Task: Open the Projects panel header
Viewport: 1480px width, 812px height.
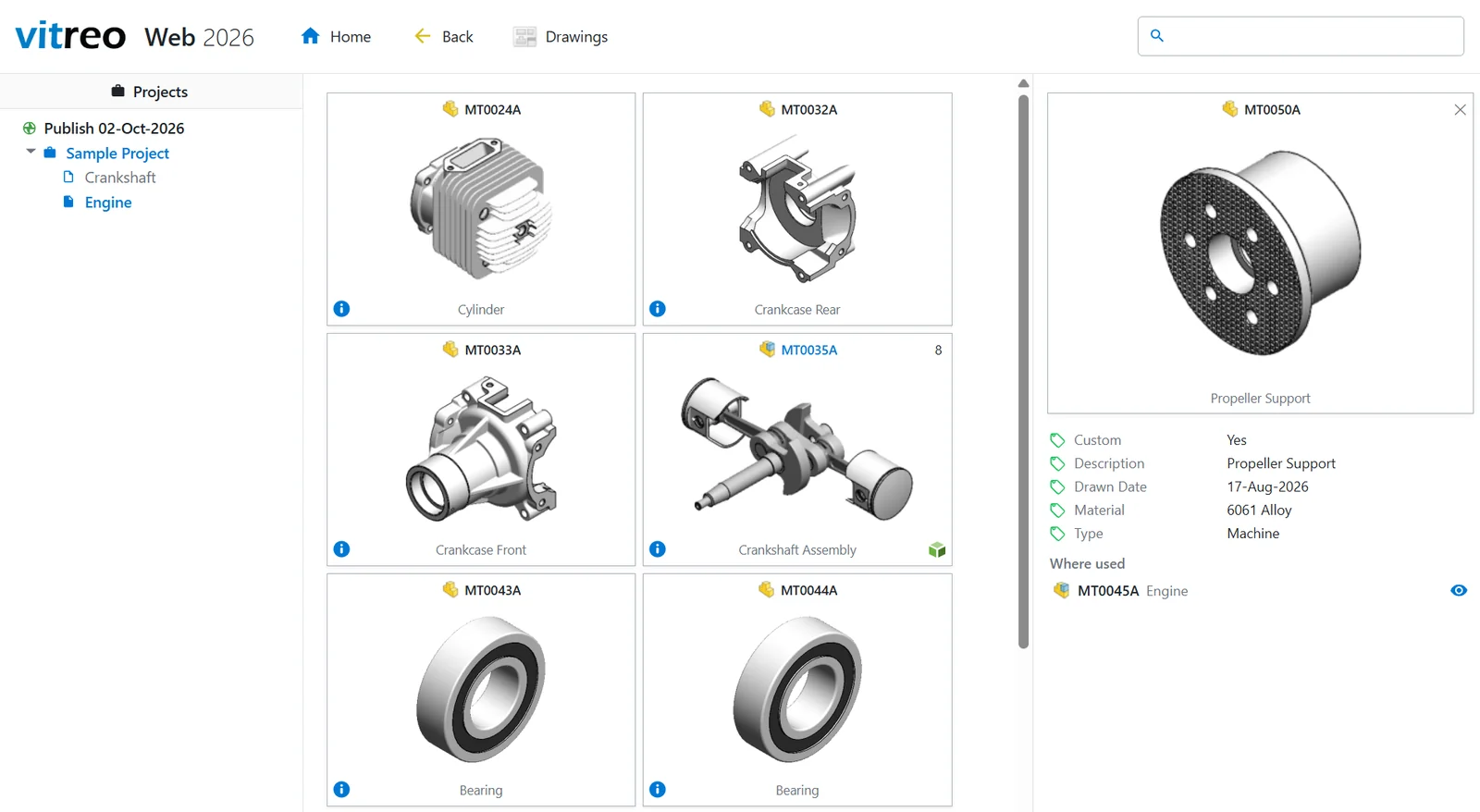Action: [x=151, y=92]
